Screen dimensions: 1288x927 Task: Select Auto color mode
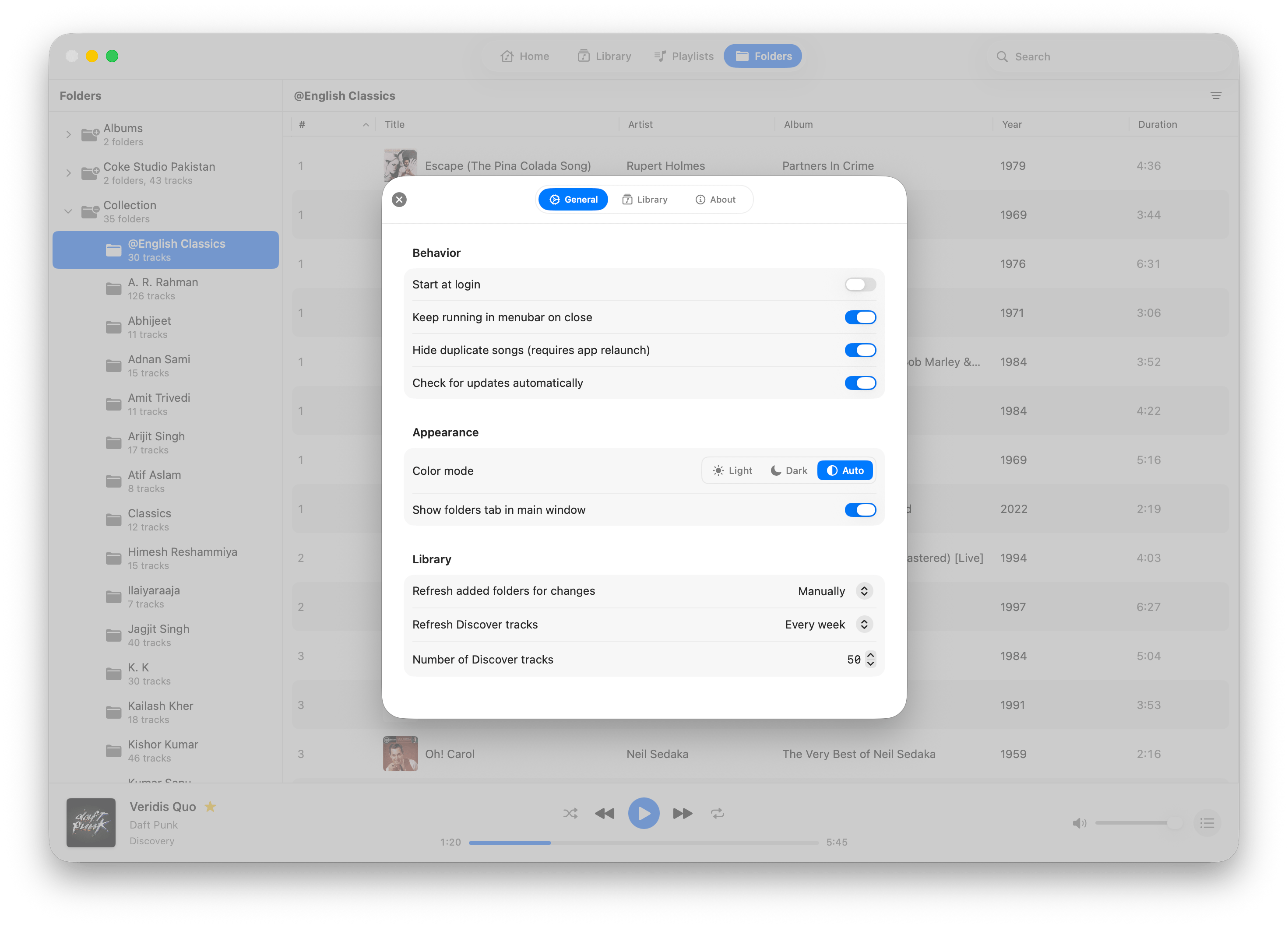click(x=845, y=471)
